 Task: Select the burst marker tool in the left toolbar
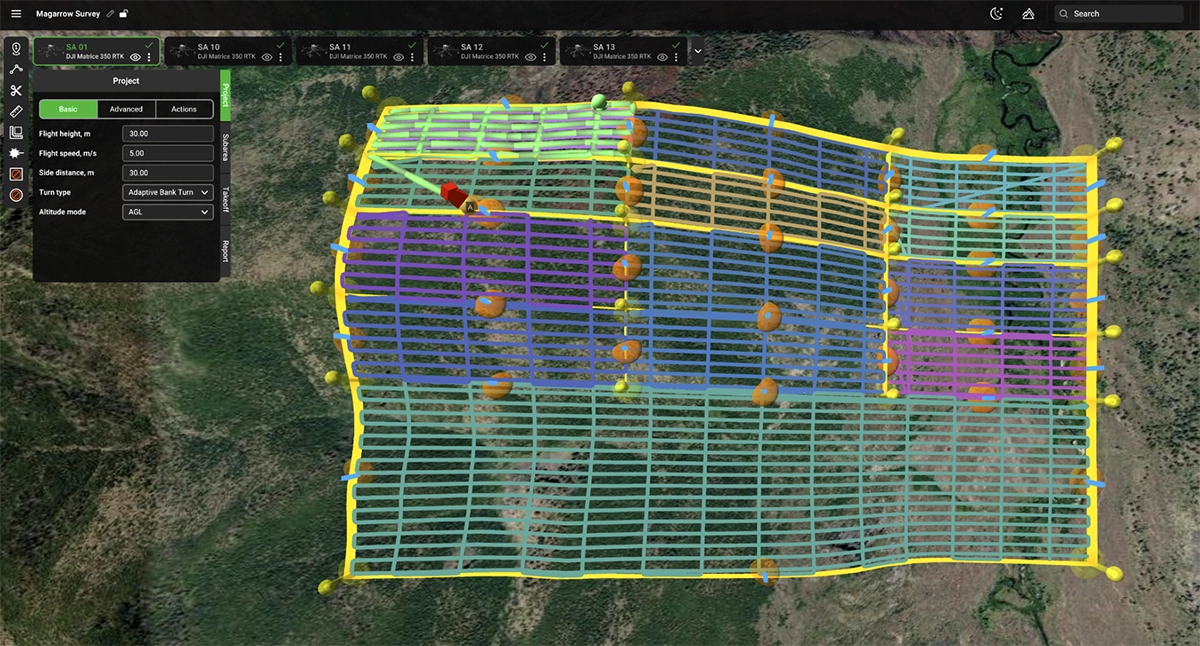[16, 153]
